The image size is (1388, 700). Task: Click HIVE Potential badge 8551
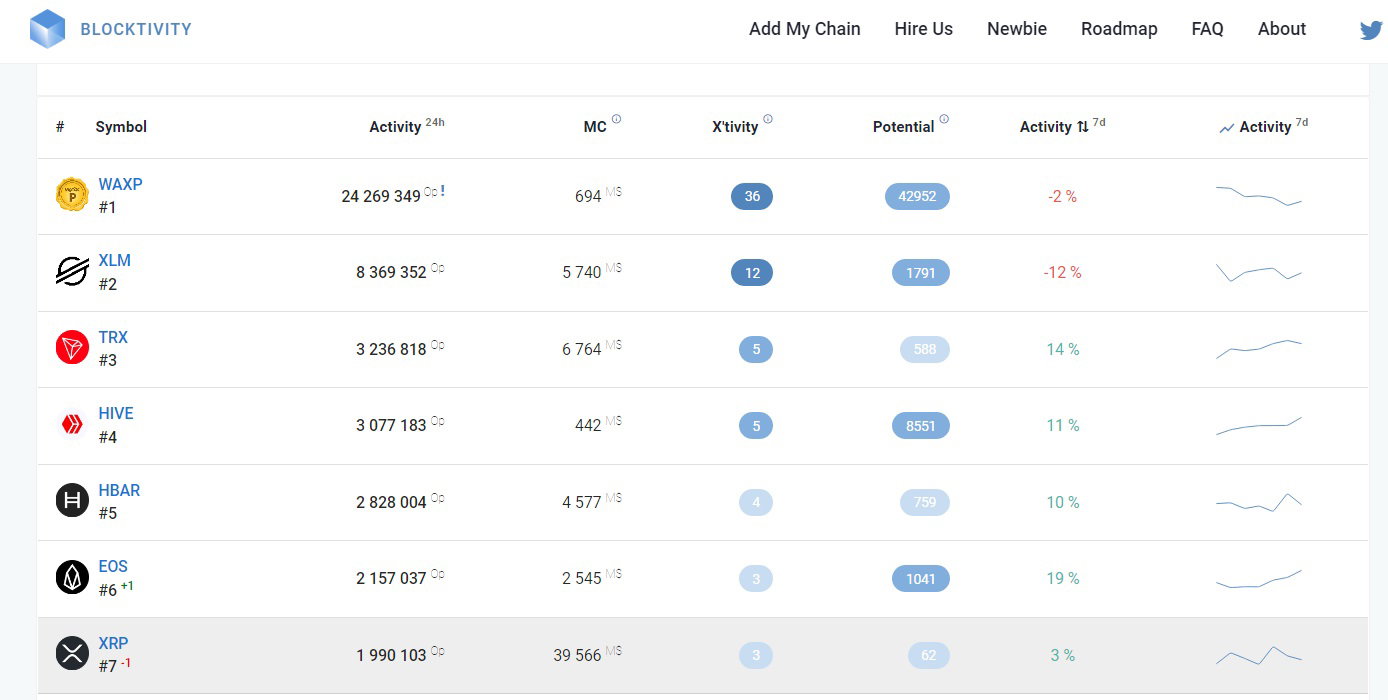(921, 426)
